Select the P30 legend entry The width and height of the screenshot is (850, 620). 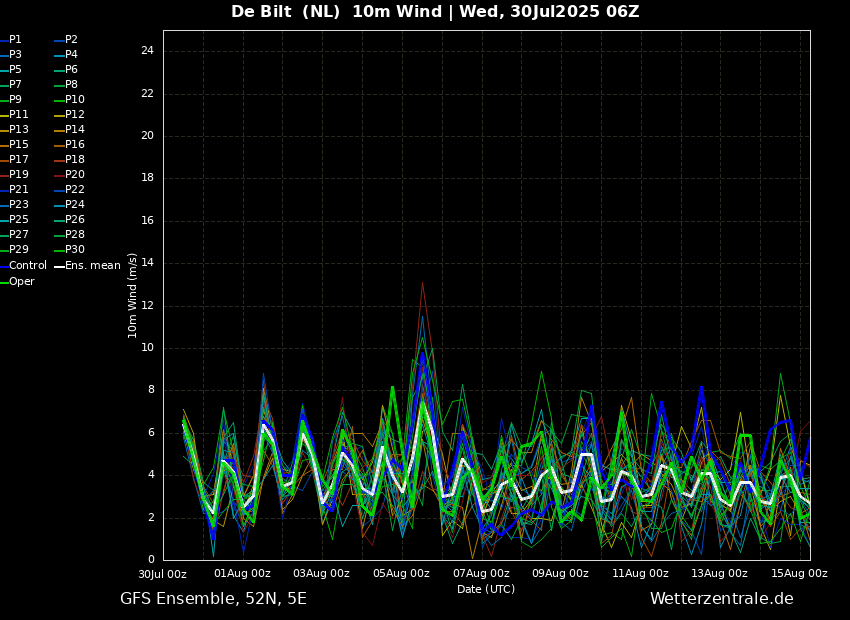(74, 250)
